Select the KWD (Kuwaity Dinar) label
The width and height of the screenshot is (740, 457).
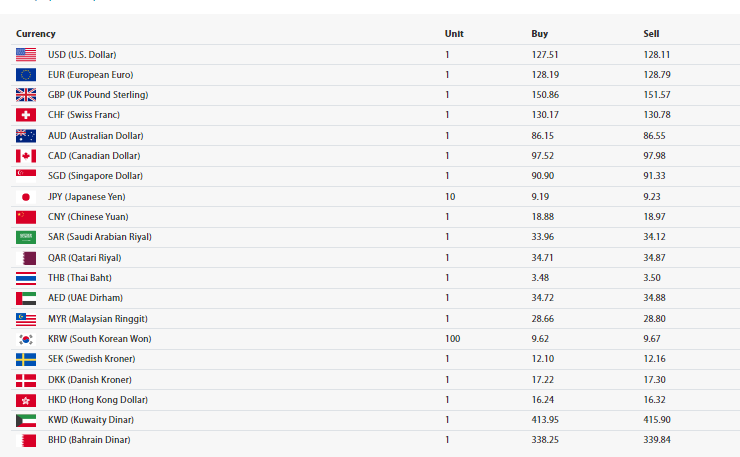(90, 420)
